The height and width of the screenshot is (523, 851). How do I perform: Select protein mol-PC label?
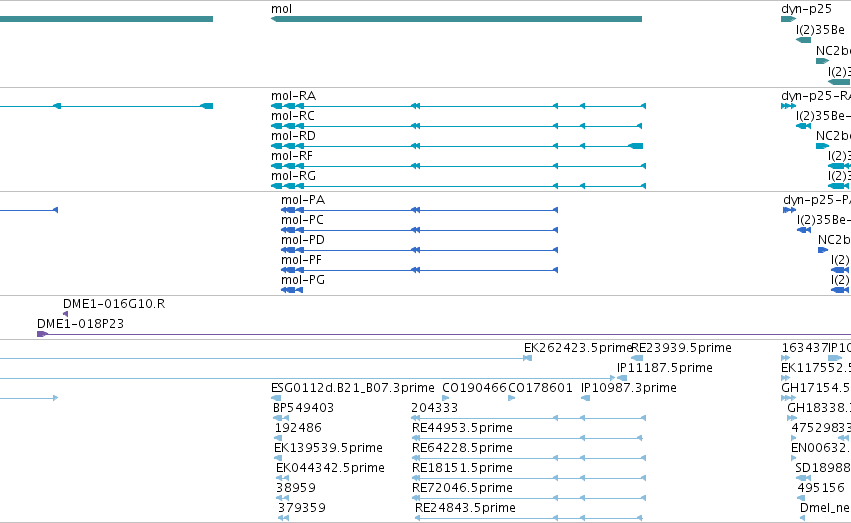point(302,220)
